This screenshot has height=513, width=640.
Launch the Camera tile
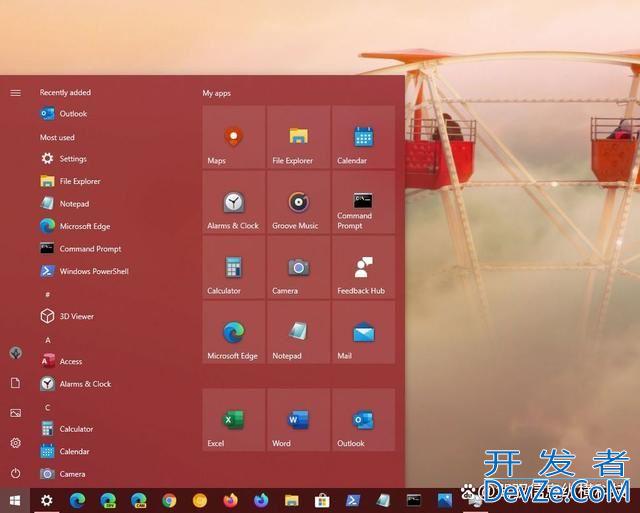pos(298,267)
